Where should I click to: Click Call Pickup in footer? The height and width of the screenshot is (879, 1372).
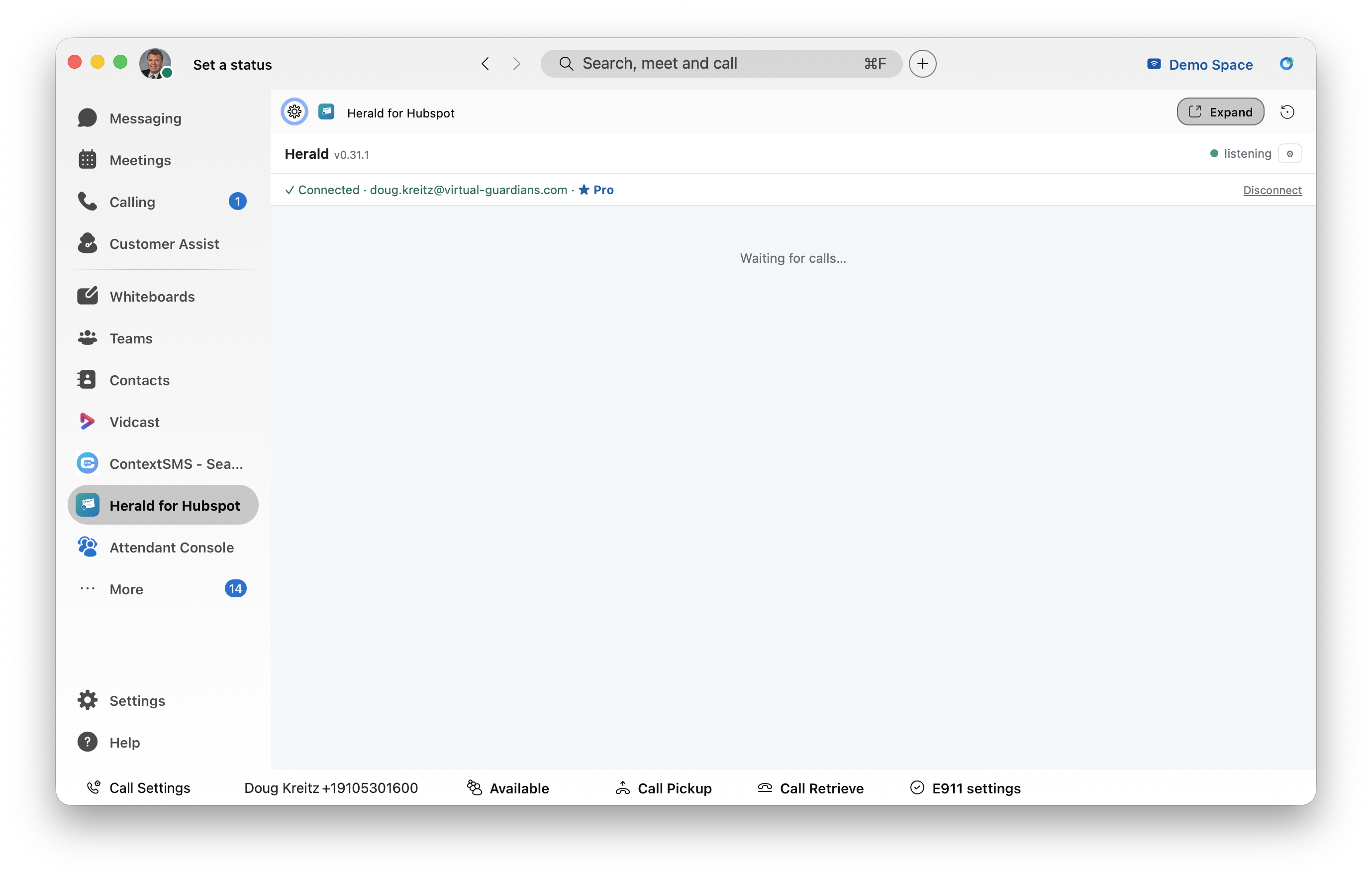663,788
